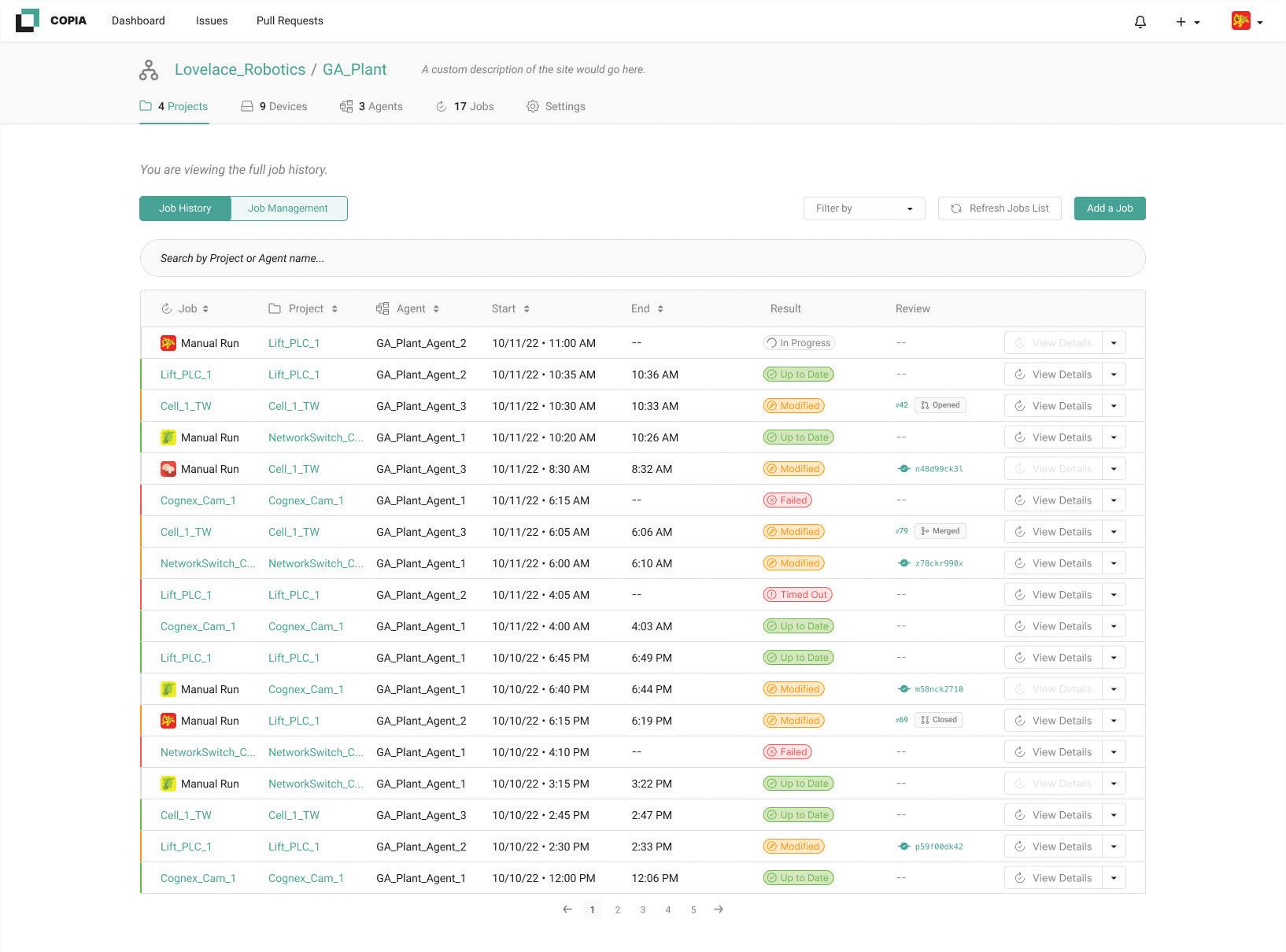Refresh the jobs list
The height and width of the screenshot is (952, 1286).
pos(1000,208)
